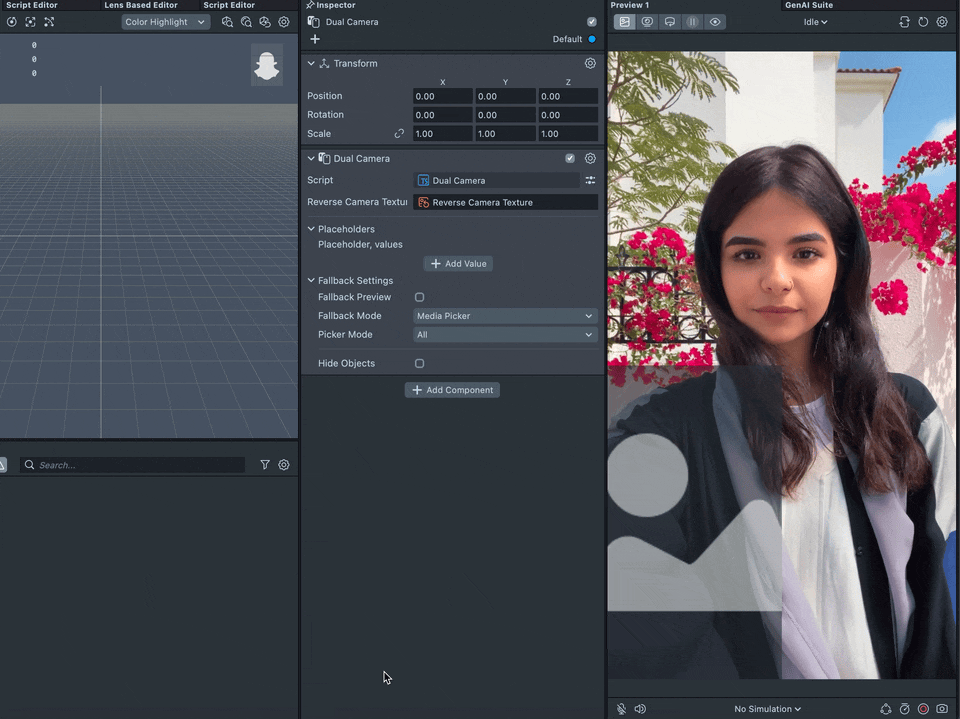Screen dimensions: 960x719
Task: Start recording with the red record button
Action: click(923, 709)
